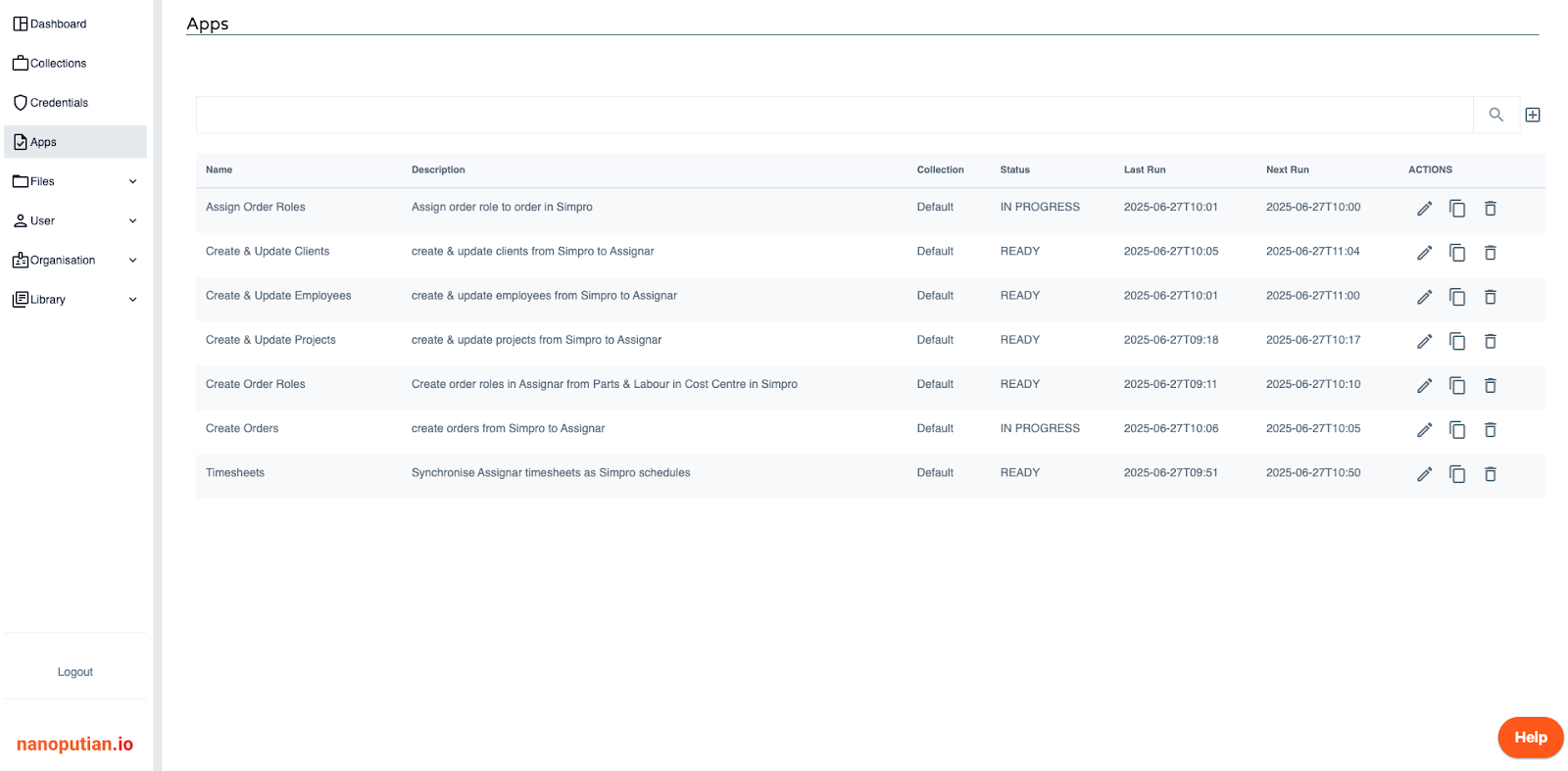The width and height of the screenshot is (1568, 771).
Task: Duplicate the Create & Update Clients app
Action: [x=1457, y=253]
